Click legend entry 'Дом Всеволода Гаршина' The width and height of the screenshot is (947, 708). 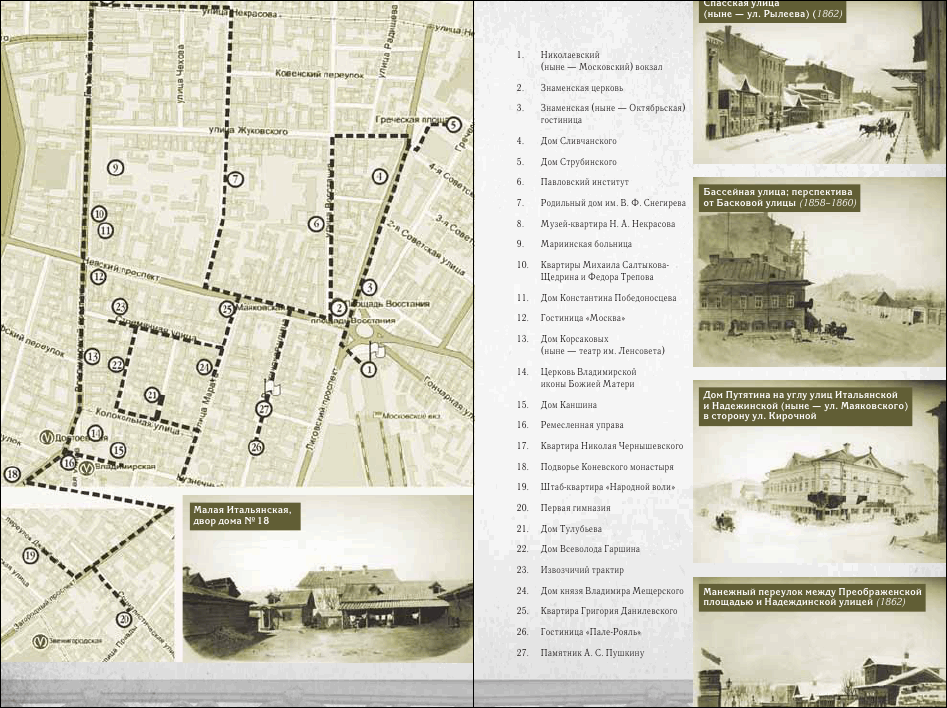pos(589,549)
